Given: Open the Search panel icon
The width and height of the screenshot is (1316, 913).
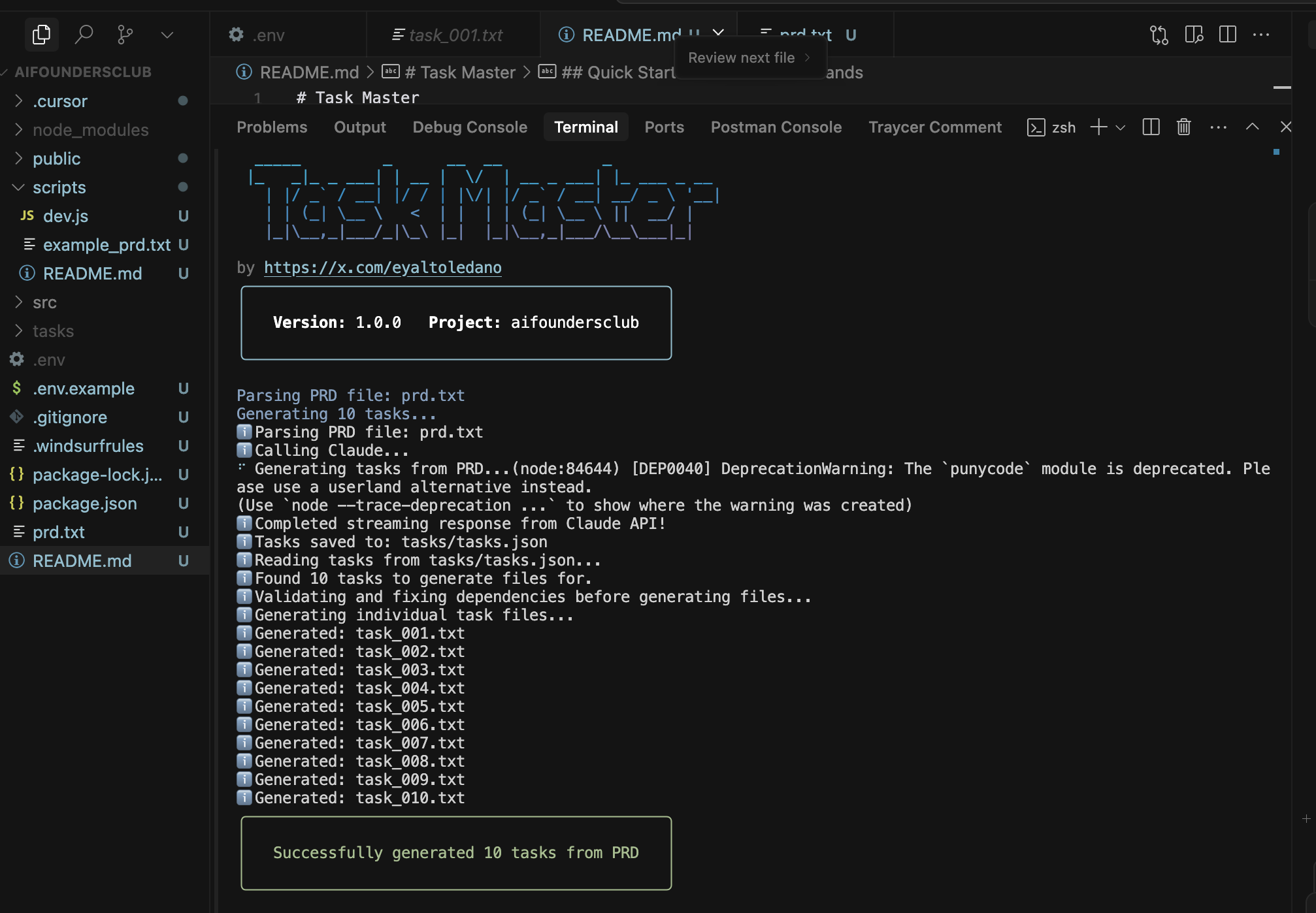Looking at the screenshot, I should pyautogui.click(x=84, y=35).
